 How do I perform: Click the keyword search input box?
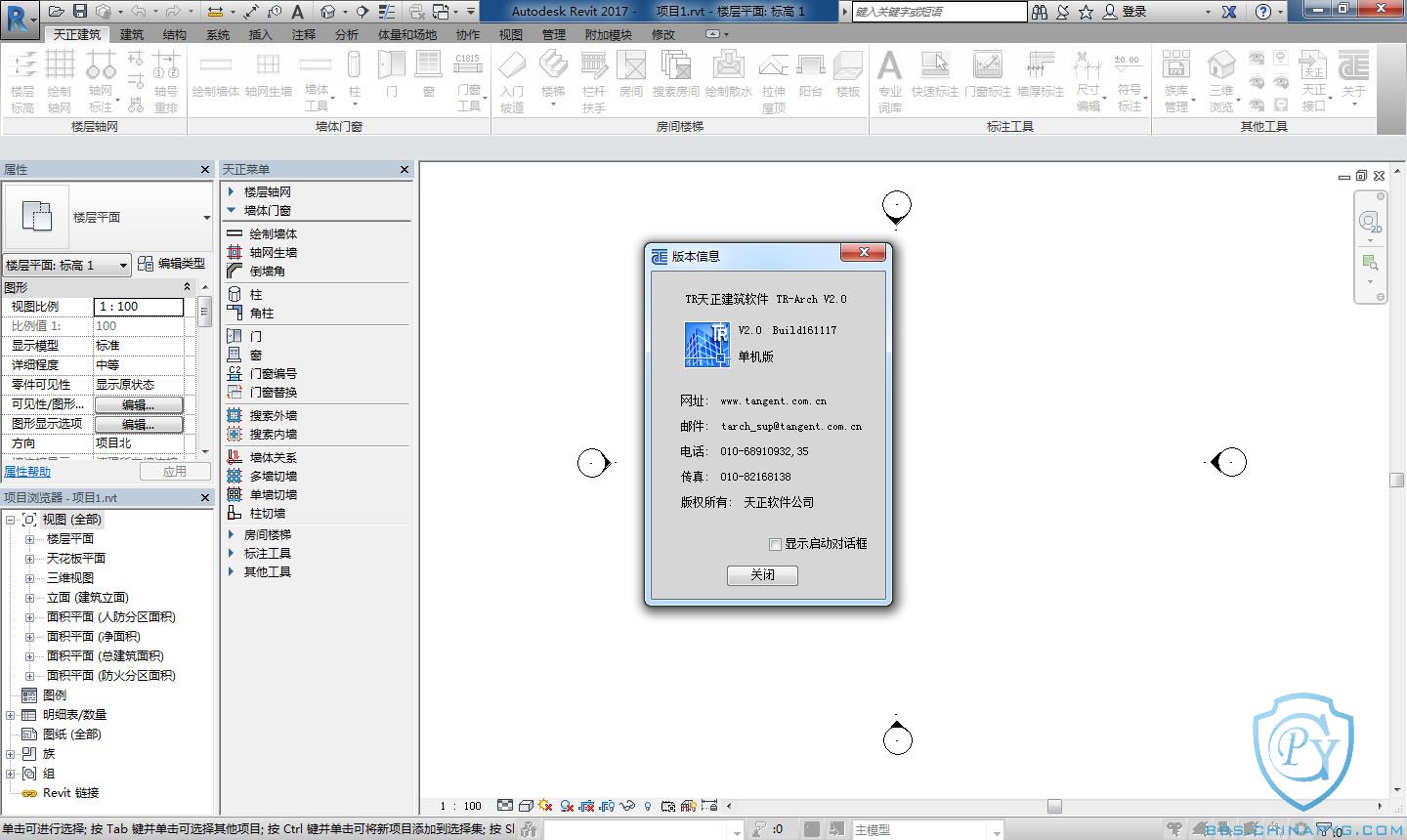pyautogui.click(x=939, y=12)
